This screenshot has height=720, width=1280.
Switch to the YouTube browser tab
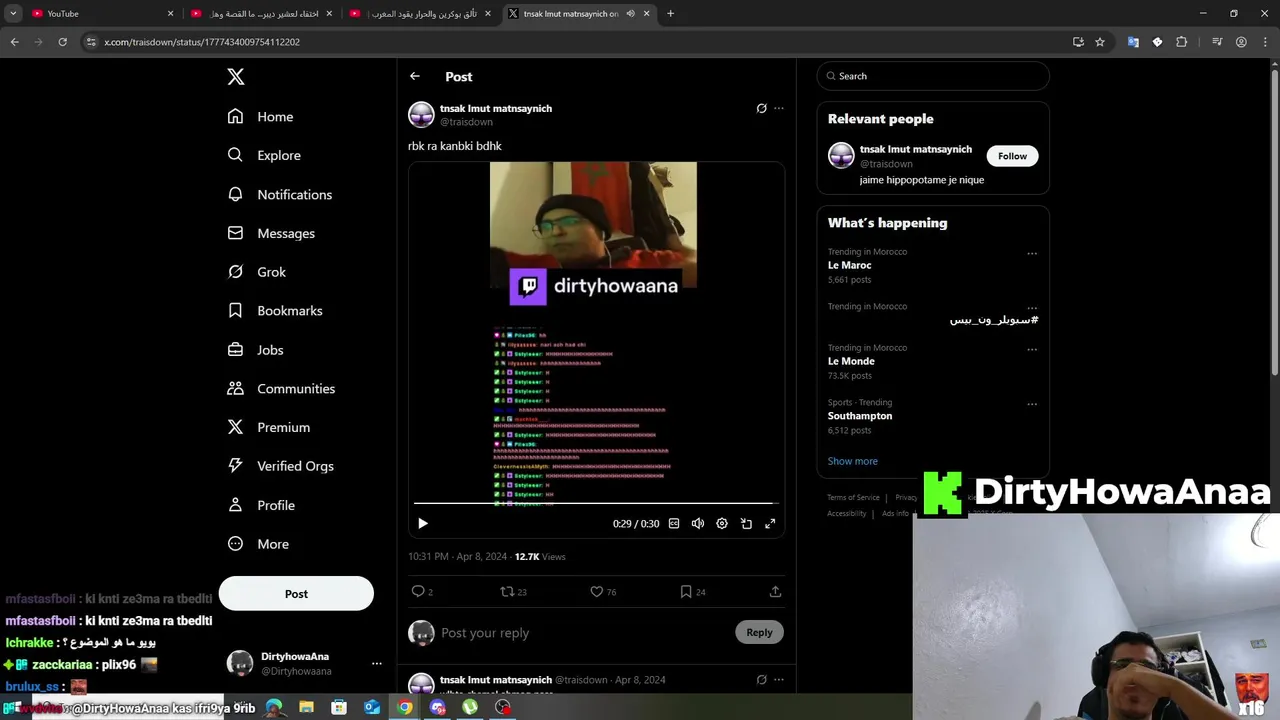click(102, 13)
